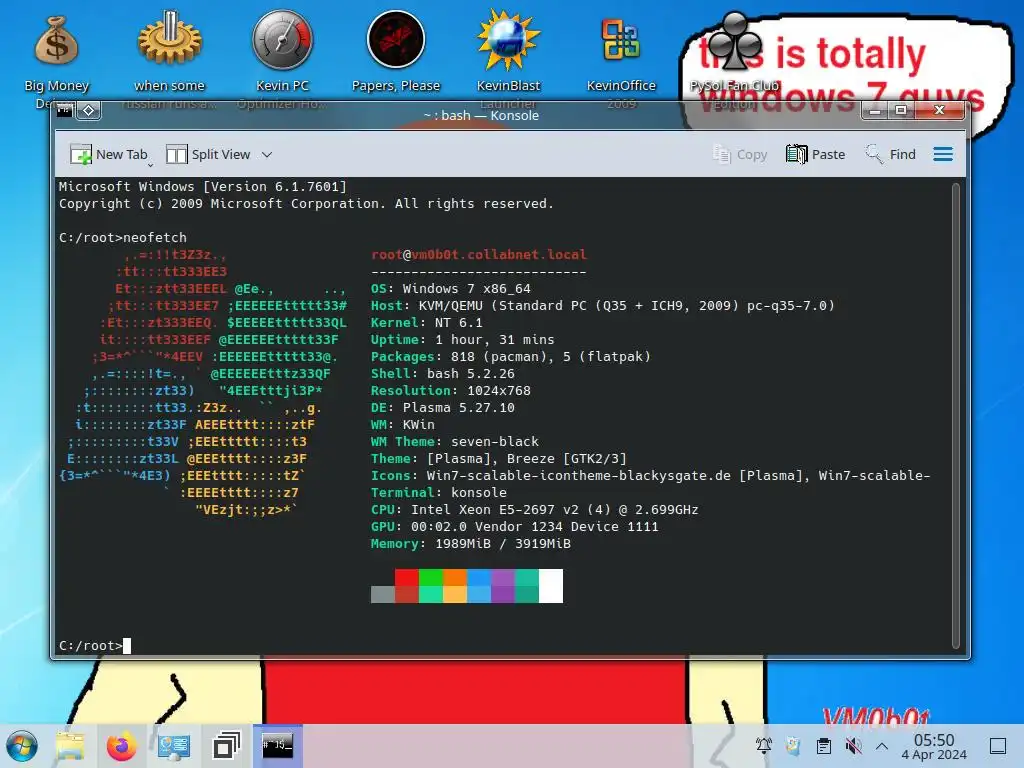
Task: Open the notifications bell tray icon
Action: (x=763, y=746)
